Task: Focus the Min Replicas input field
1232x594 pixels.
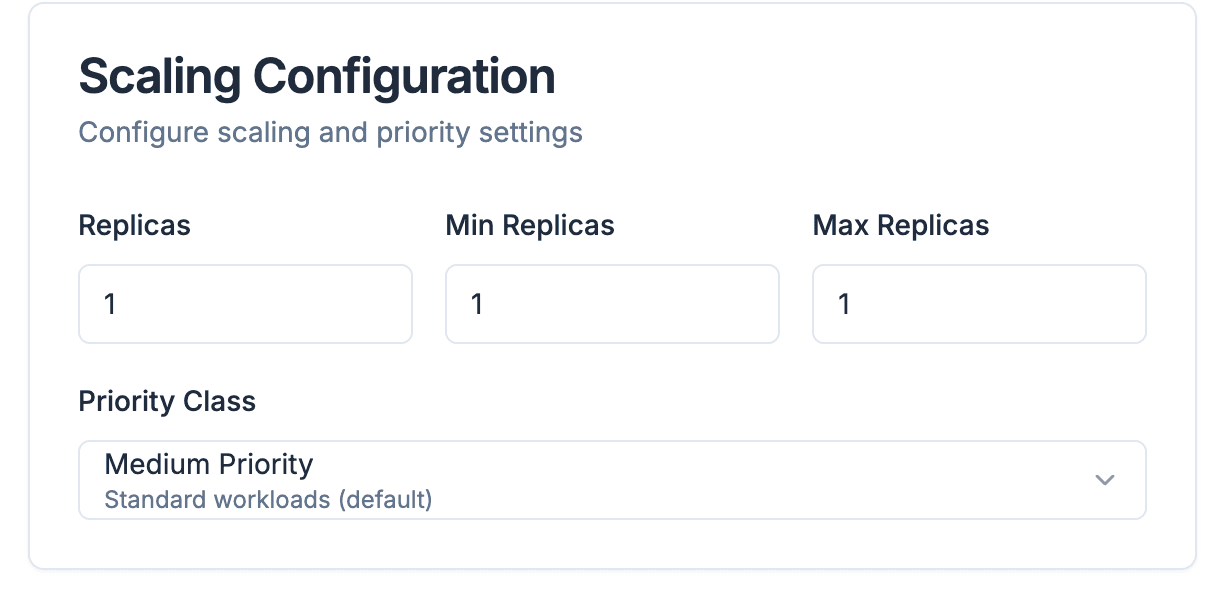Action: (x=612, y=304)
